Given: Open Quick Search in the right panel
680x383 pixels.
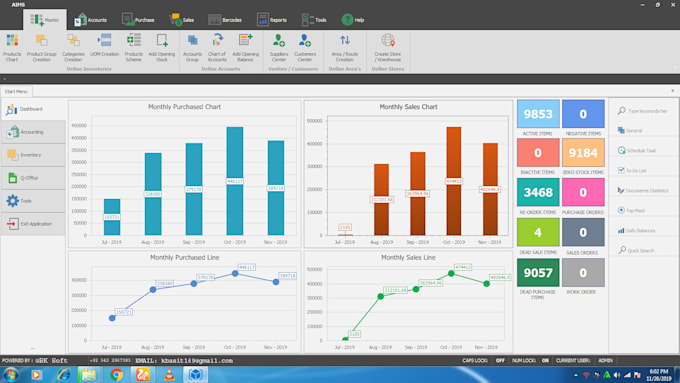Looking at the screenshot, I should pos(636,251).
